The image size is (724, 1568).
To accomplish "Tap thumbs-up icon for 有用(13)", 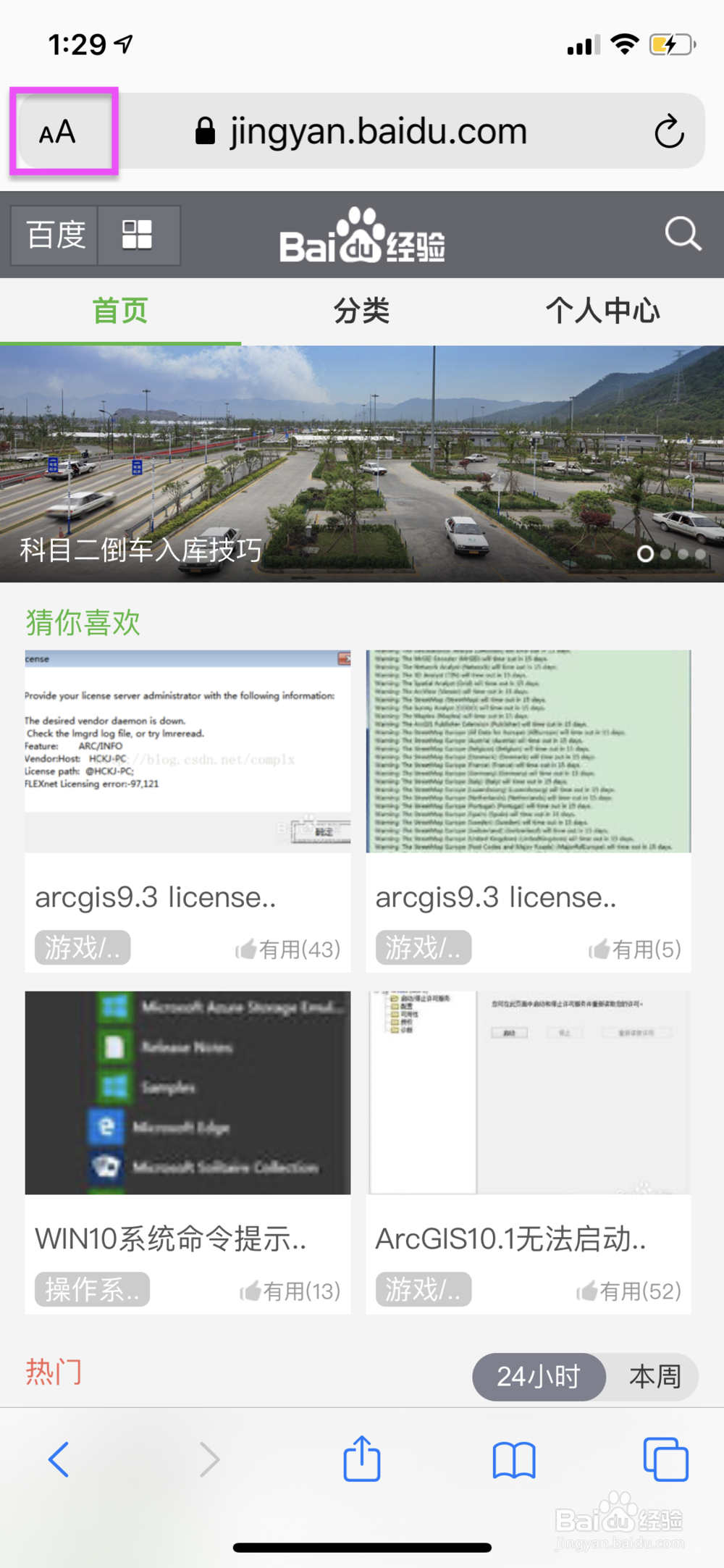I will pos(251,1291).
